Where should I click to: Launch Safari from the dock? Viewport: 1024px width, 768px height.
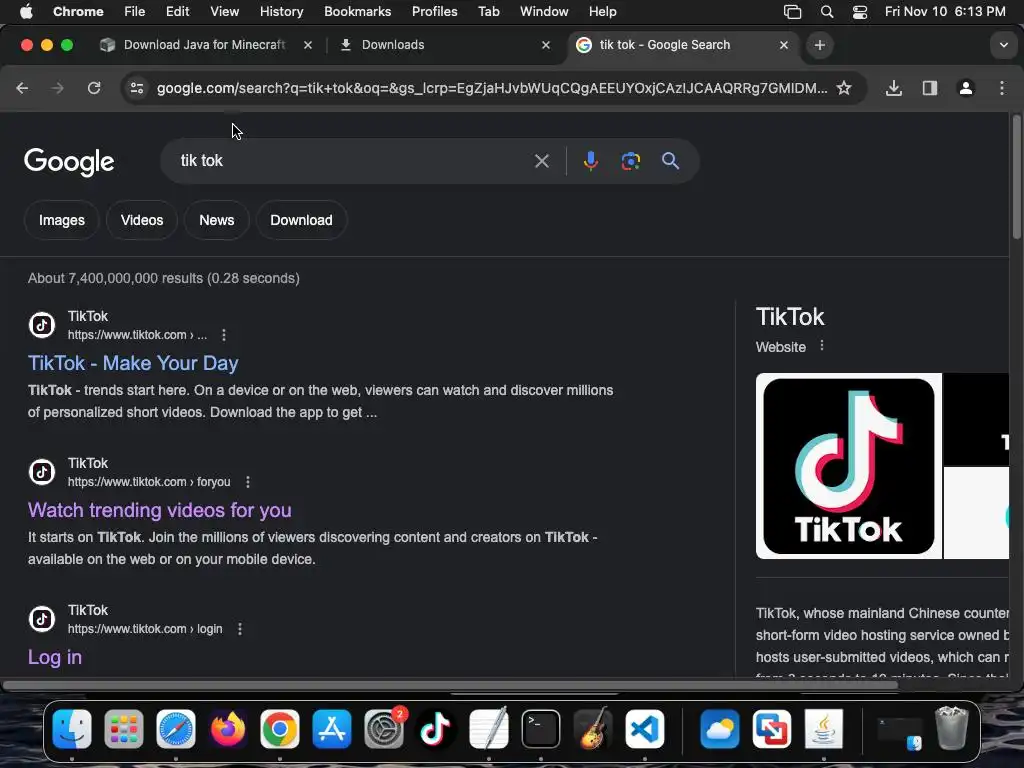point(176,729)
